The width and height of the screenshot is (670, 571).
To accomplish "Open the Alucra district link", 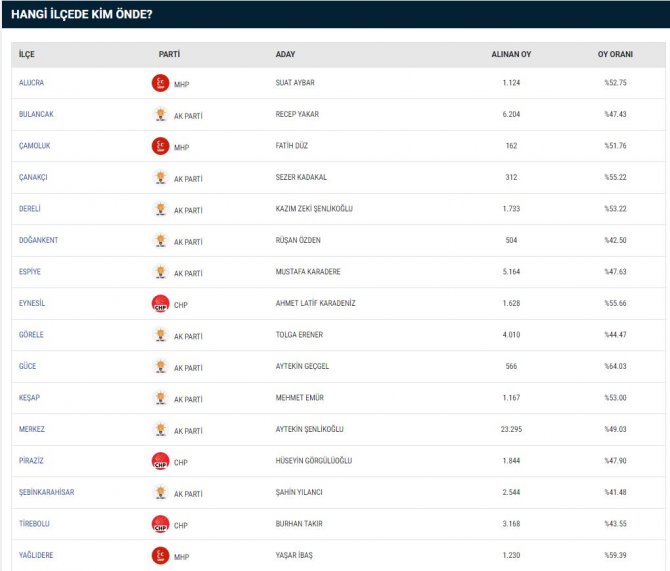I will click(x=31, y=83).
